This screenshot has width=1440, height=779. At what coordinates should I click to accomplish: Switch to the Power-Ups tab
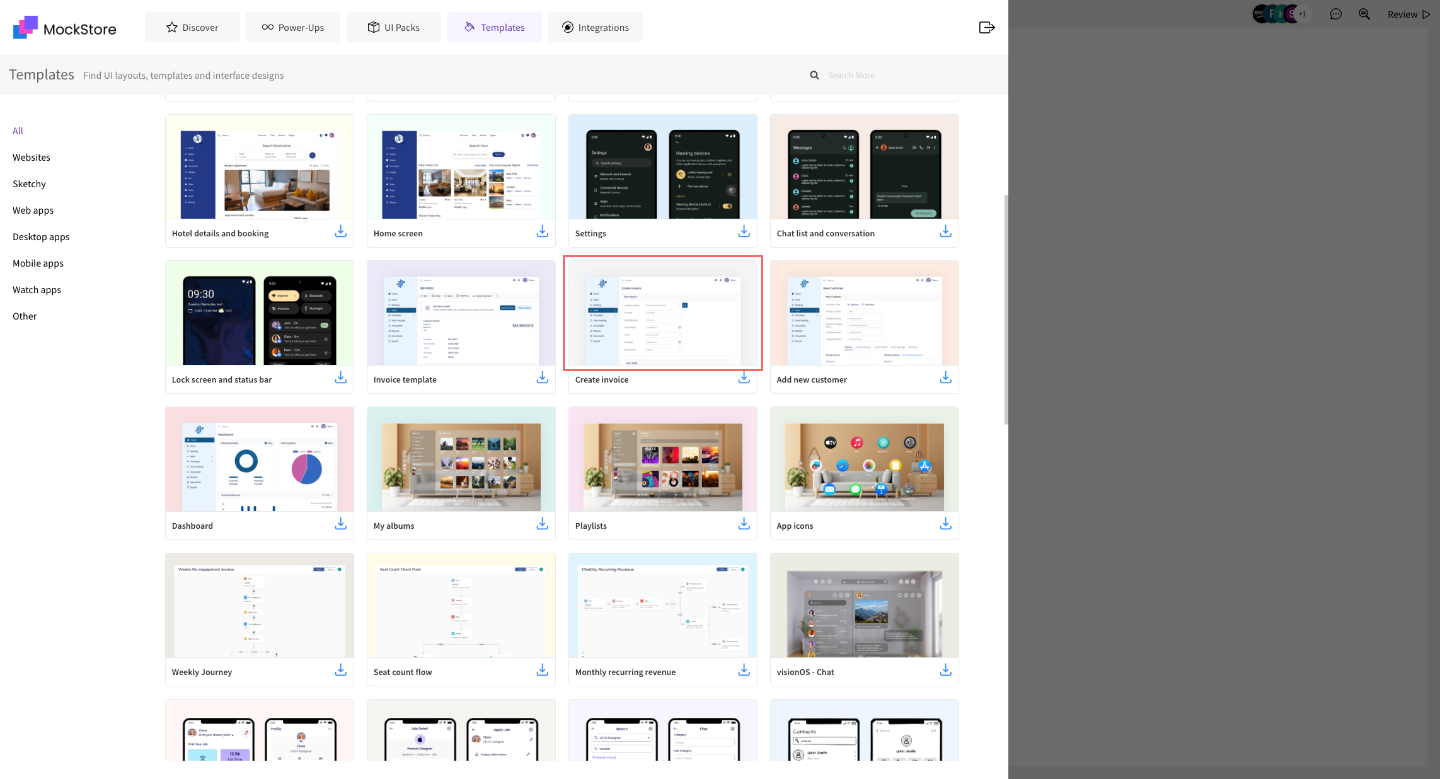[x=293, y=27]
